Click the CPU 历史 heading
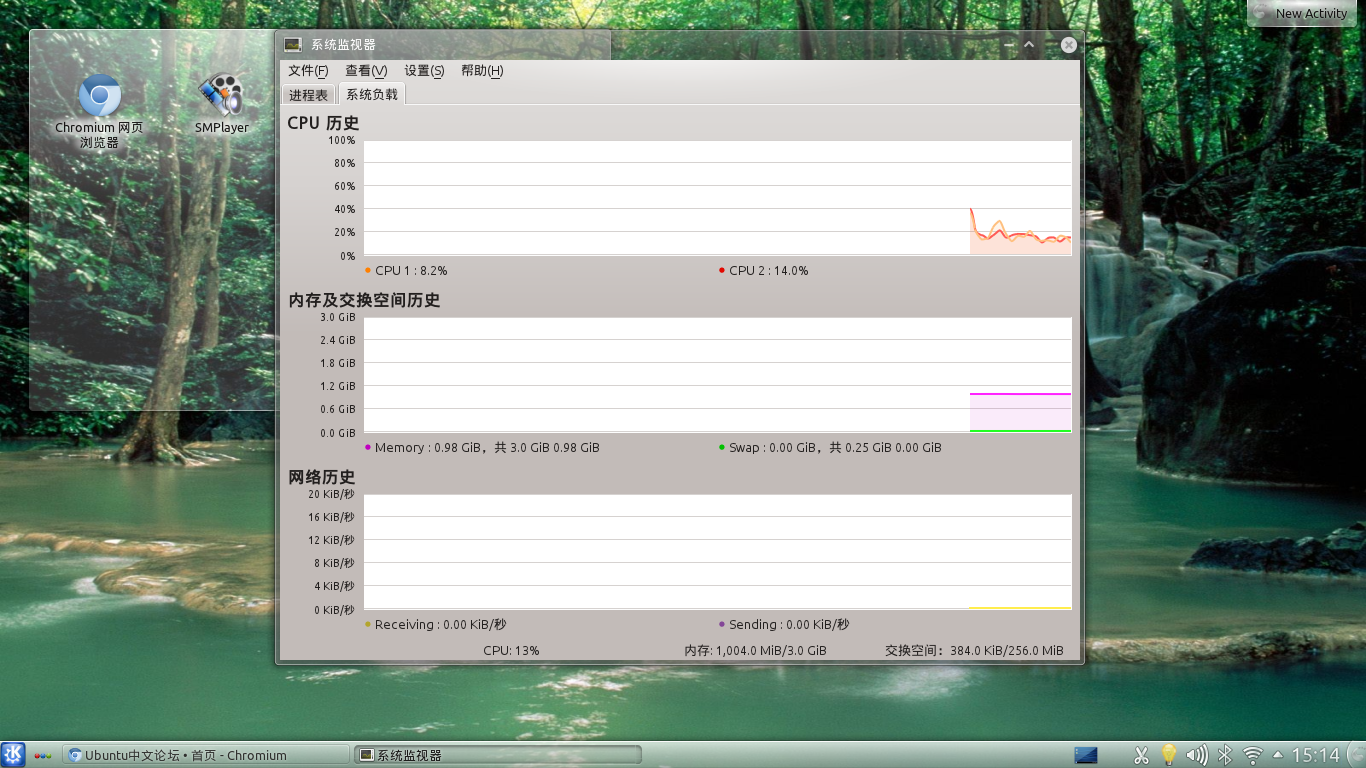This screenshot has width=1366, height=768. pyautogui.click(x=323, y=123)
